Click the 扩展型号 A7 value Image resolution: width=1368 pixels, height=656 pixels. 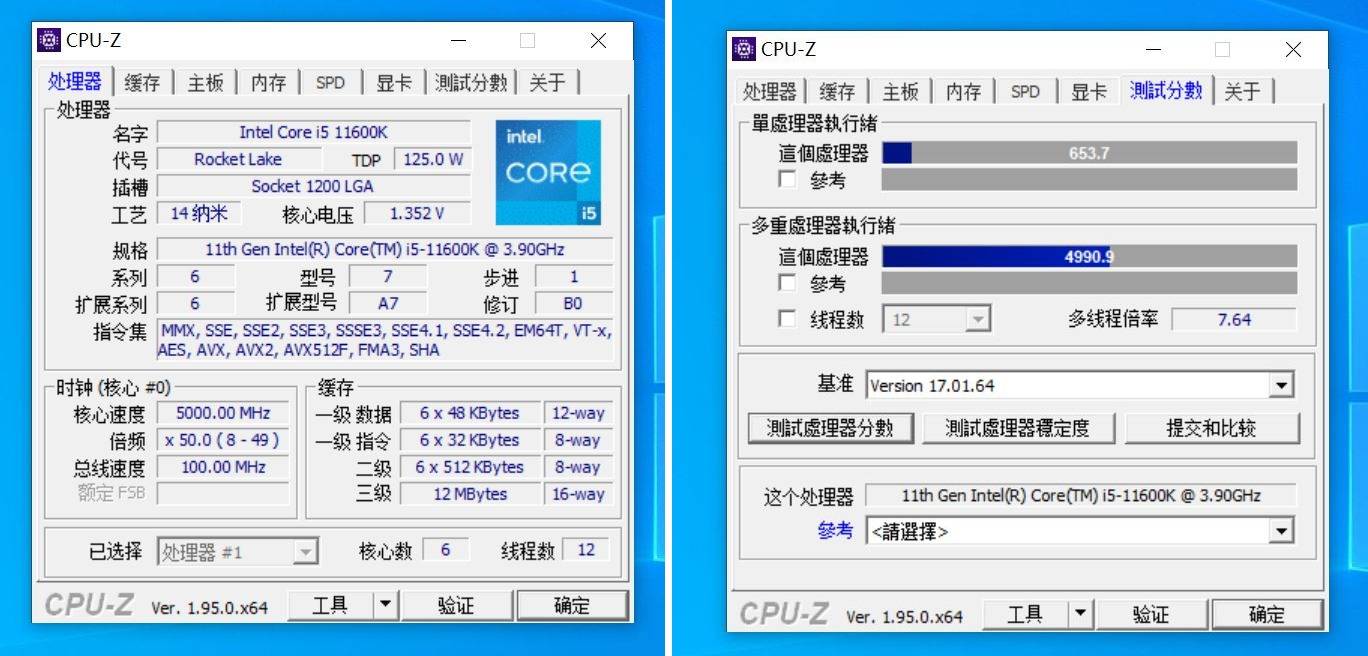pos(388,303)
